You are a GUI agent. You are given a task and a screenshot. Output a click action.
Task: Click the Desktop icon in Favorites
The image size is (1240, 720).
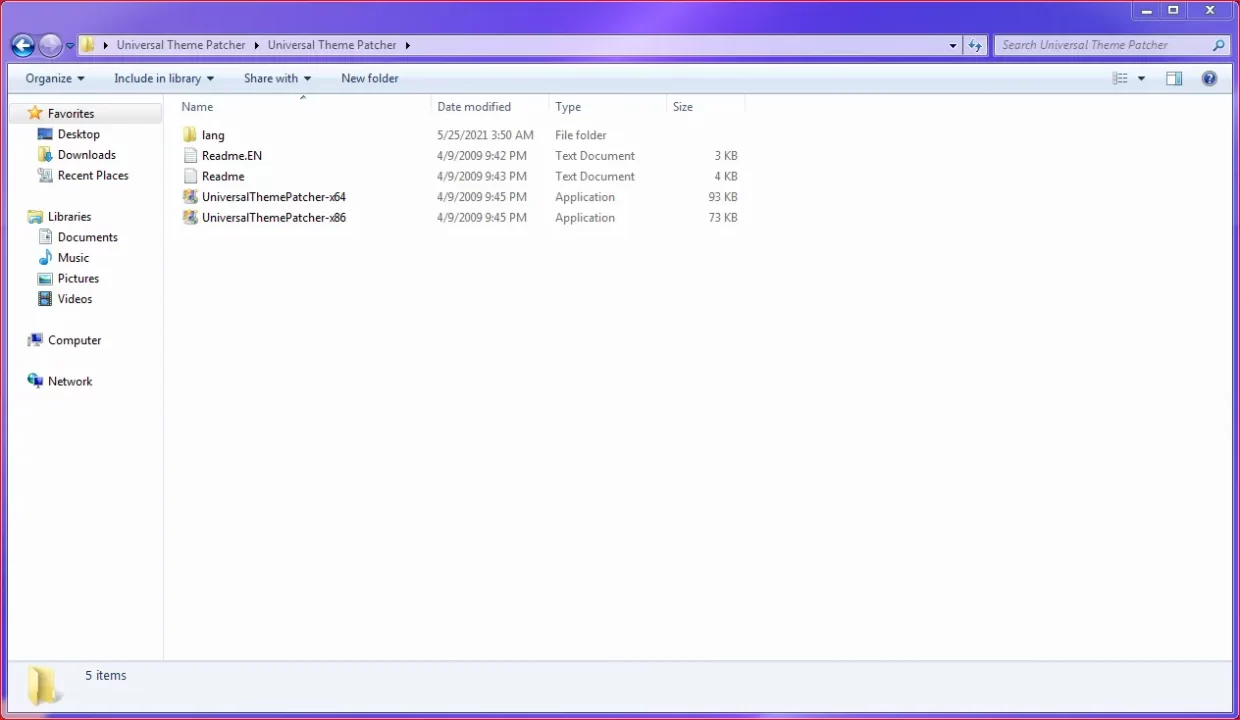pyautogui.click(x=45, y=134)
